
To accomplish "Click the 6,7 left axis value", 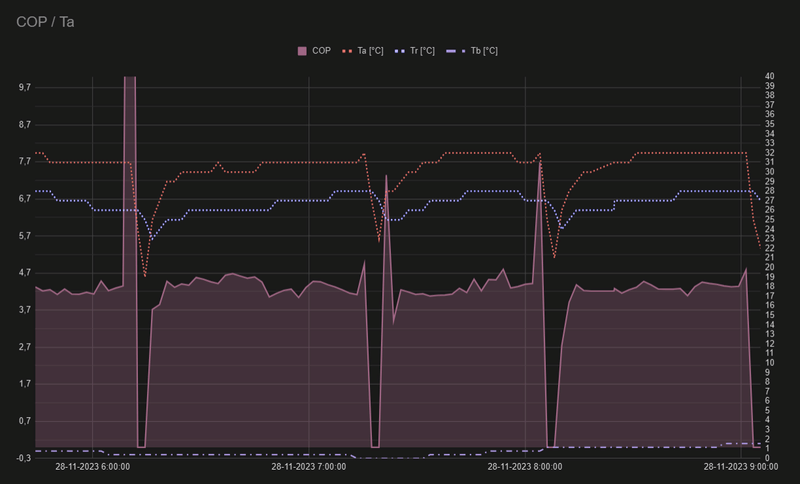I will tap(24, 199).
